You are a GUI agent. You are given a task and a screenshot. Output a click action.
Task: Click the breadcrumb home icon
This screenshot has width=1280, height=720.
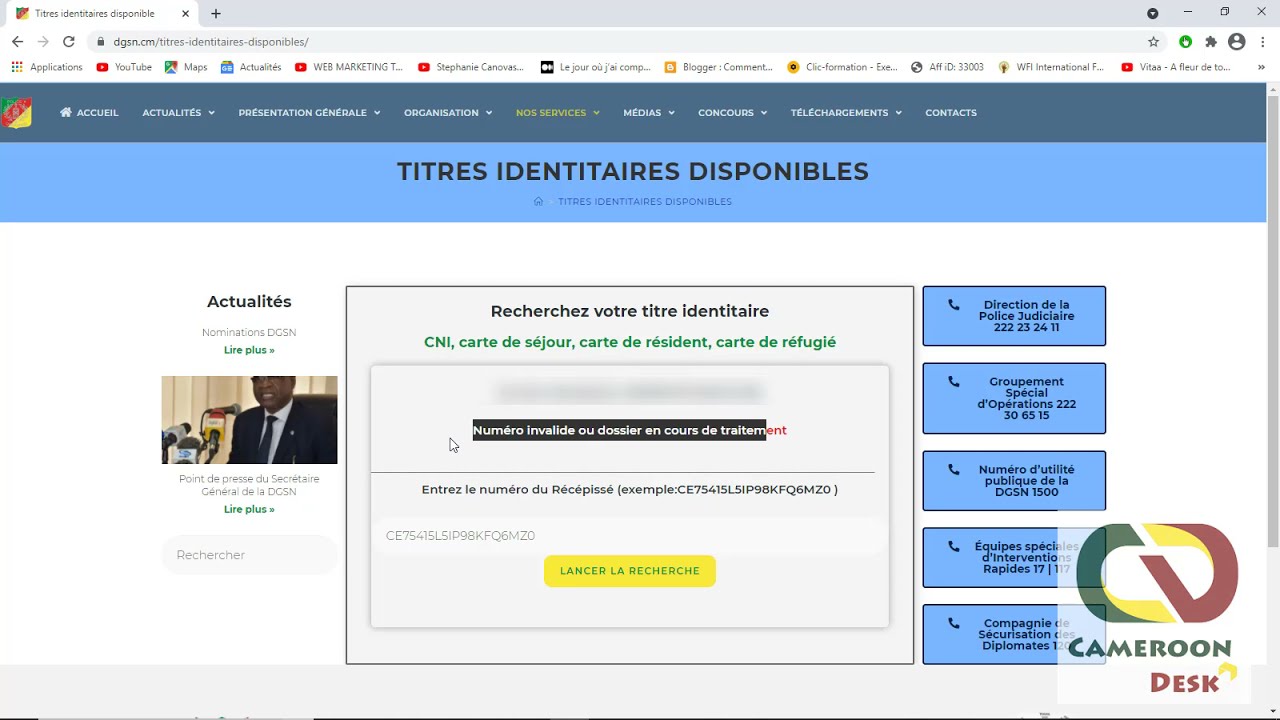pos(538,202)
